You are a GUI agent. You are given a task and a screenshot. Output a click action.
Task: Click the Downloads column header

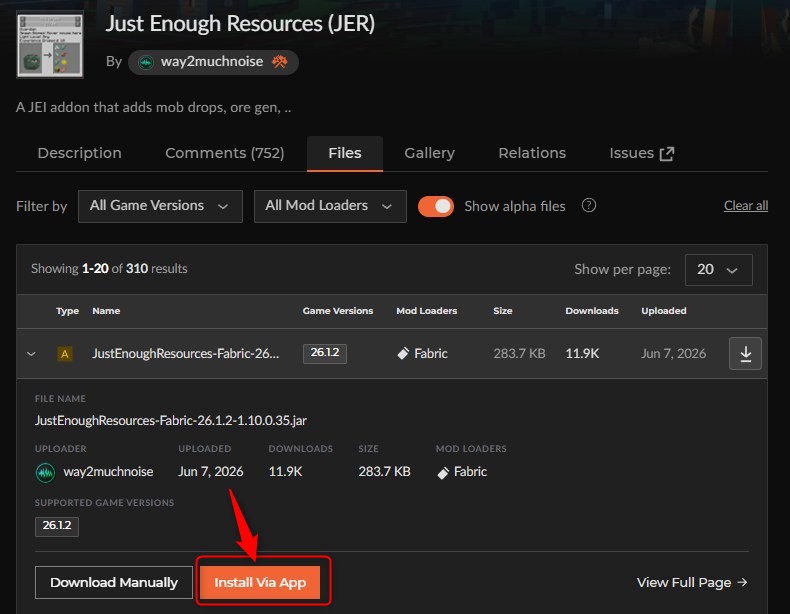(592, 311)
